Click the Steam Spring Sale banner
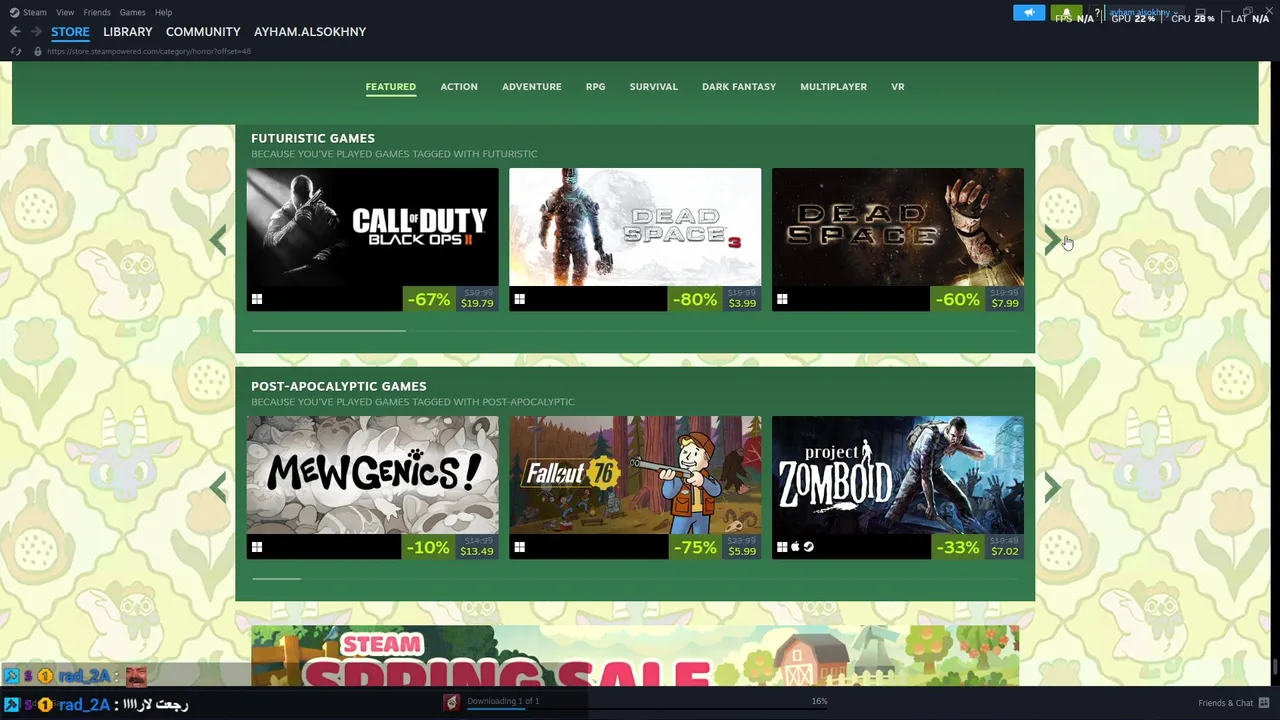The width and height of the screenshot is (1280, 720). (x=635, y=656)
